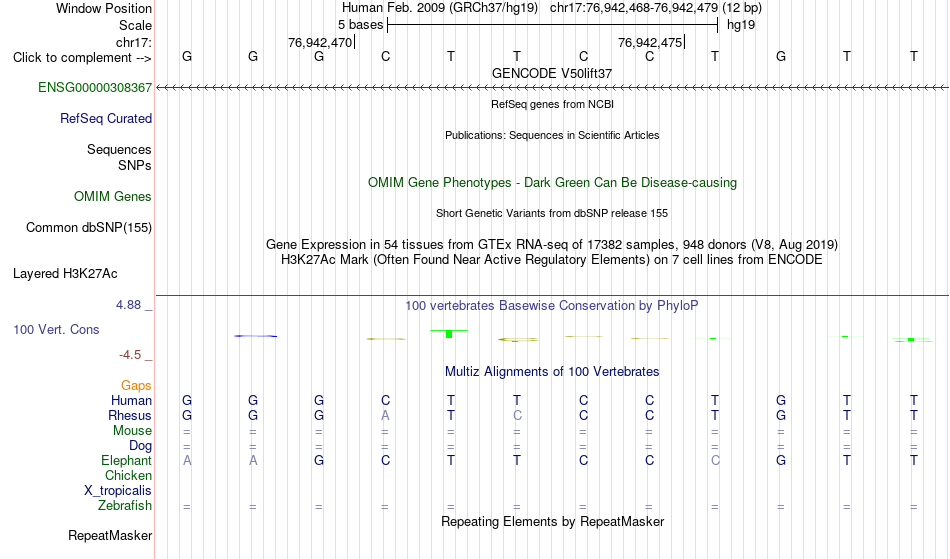The height and width of the screenshot is (559, 950).
Task: Click the 76,942,470 ruler position marker
Action: [x=320, y=42]
